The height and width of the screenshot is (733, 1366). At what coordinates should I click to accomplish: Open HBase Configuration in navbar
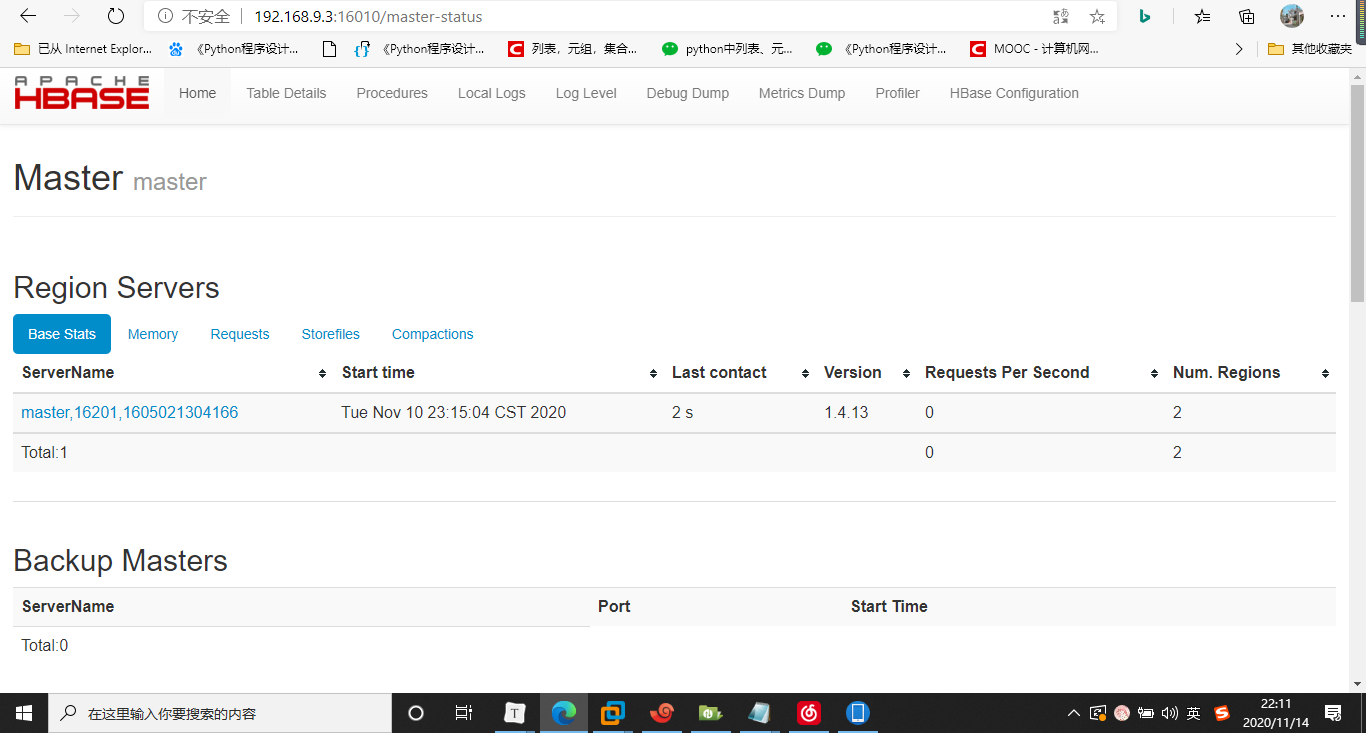coord(1014,93)
